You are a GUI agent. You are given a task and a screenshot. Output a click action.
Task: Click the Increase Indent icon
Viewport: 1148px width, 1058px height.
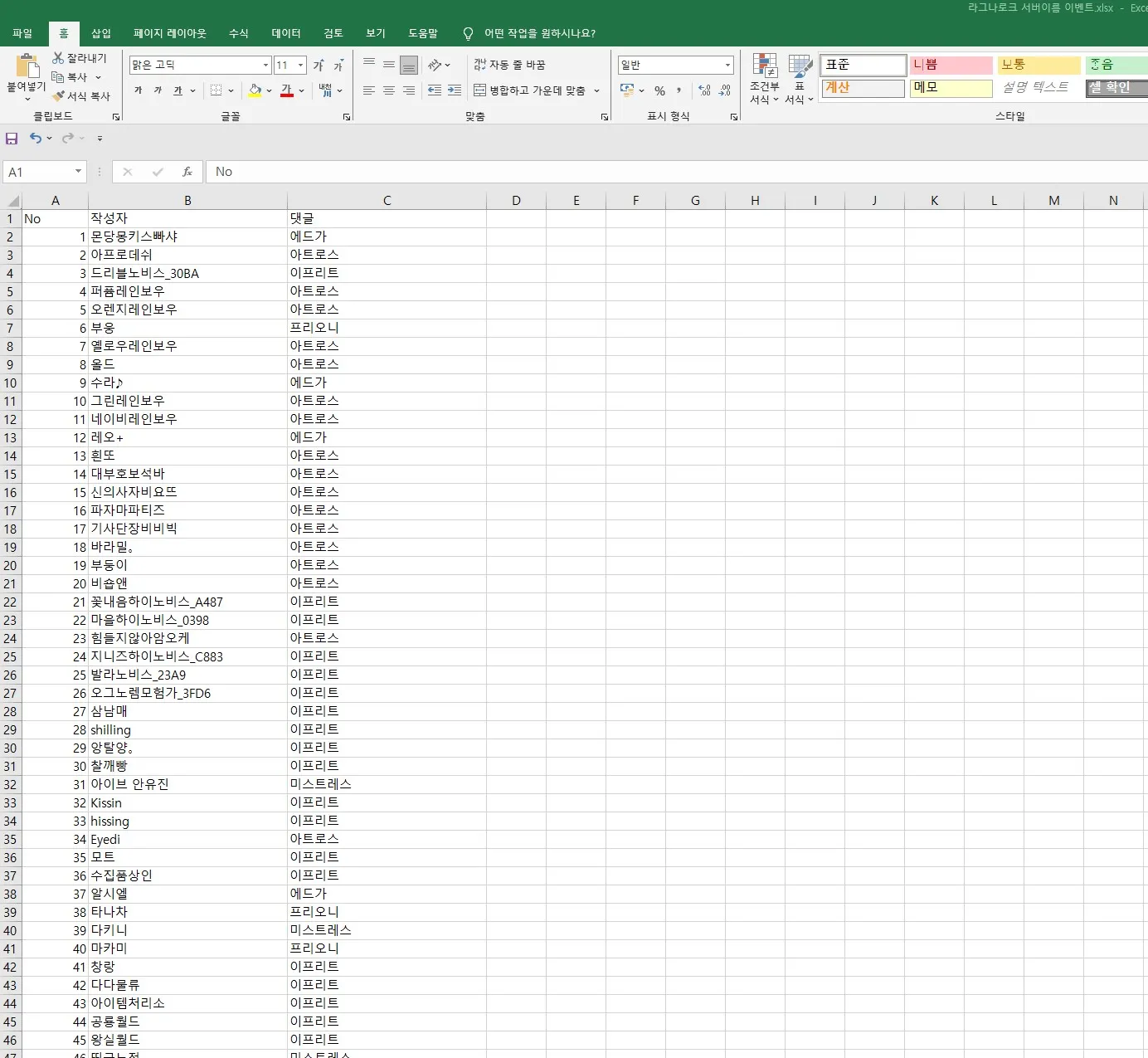tap(454, 90)
